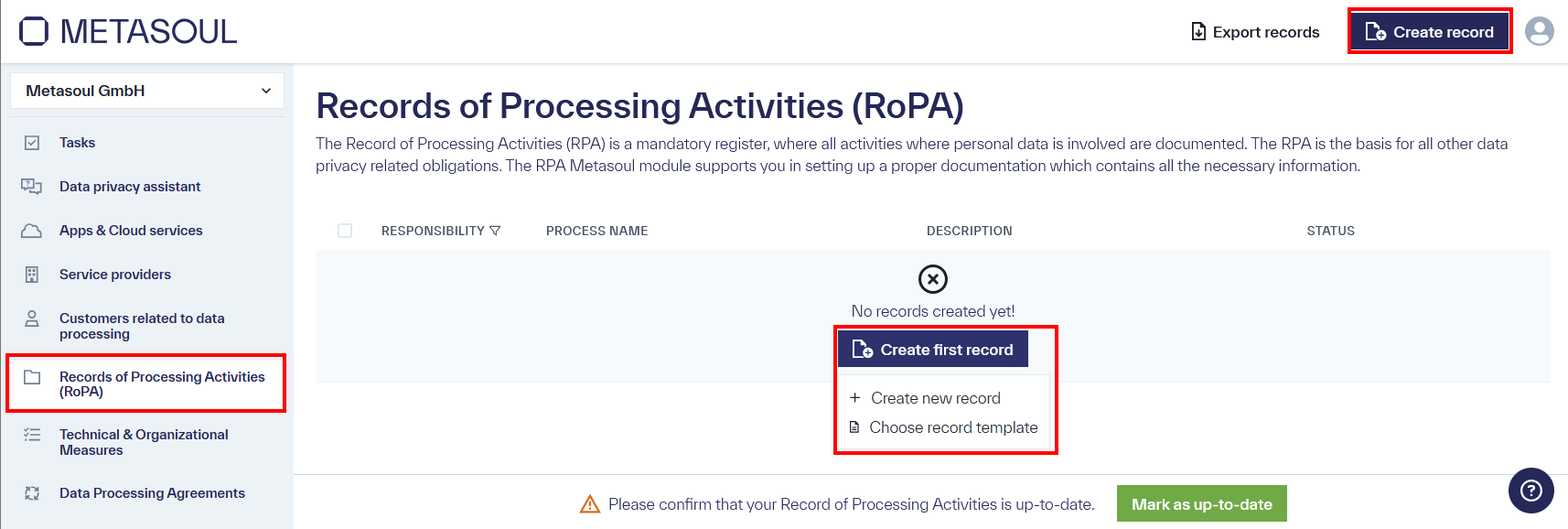The width and height of the screenshot is (1568, 529).
Task: Open Technical & Organizational Measures list icon
Action: (33, 435)
